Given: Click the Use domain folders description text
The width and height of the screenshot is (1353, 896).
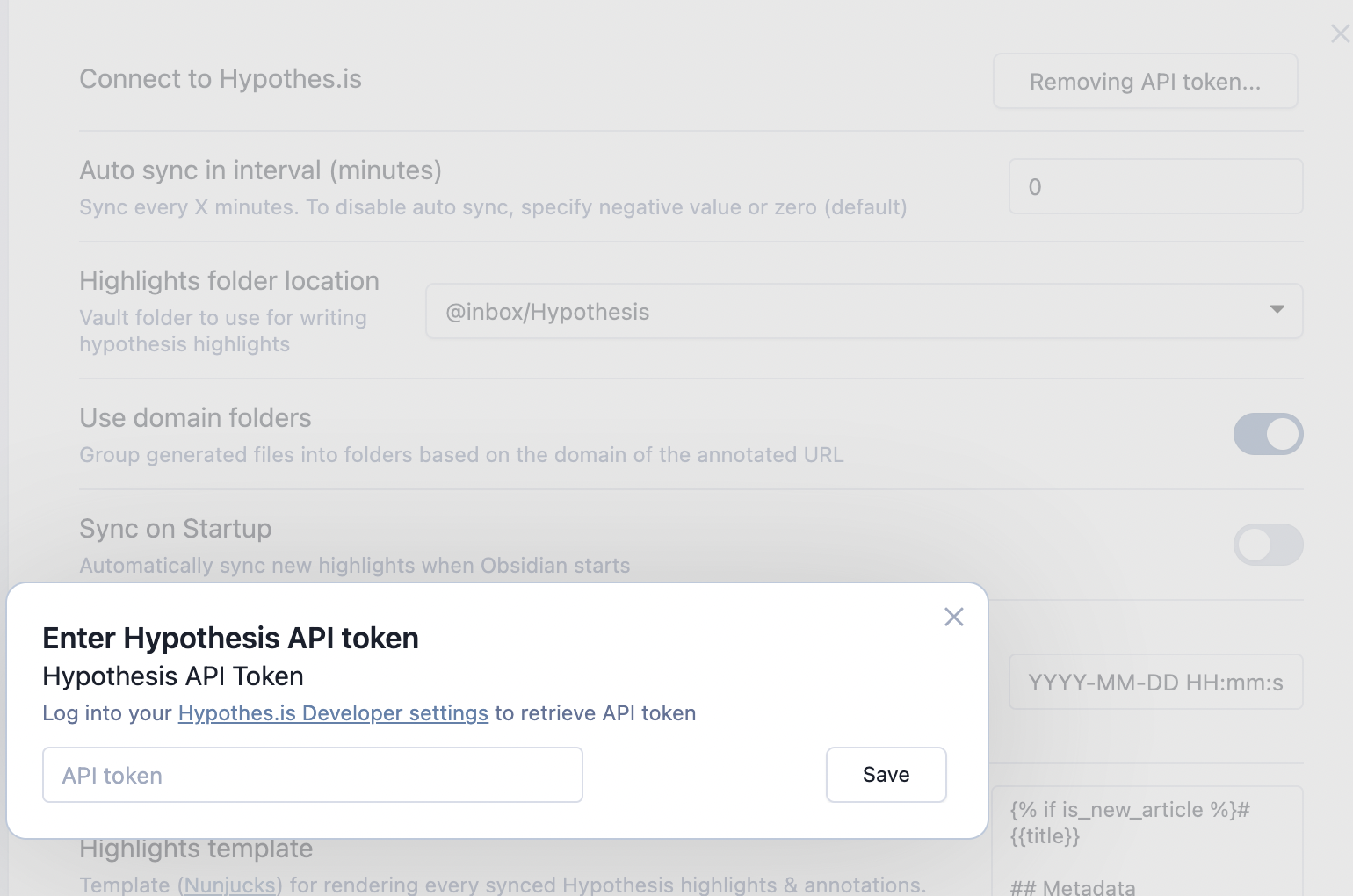Looking at the screenshot, I should coord(461,455).
